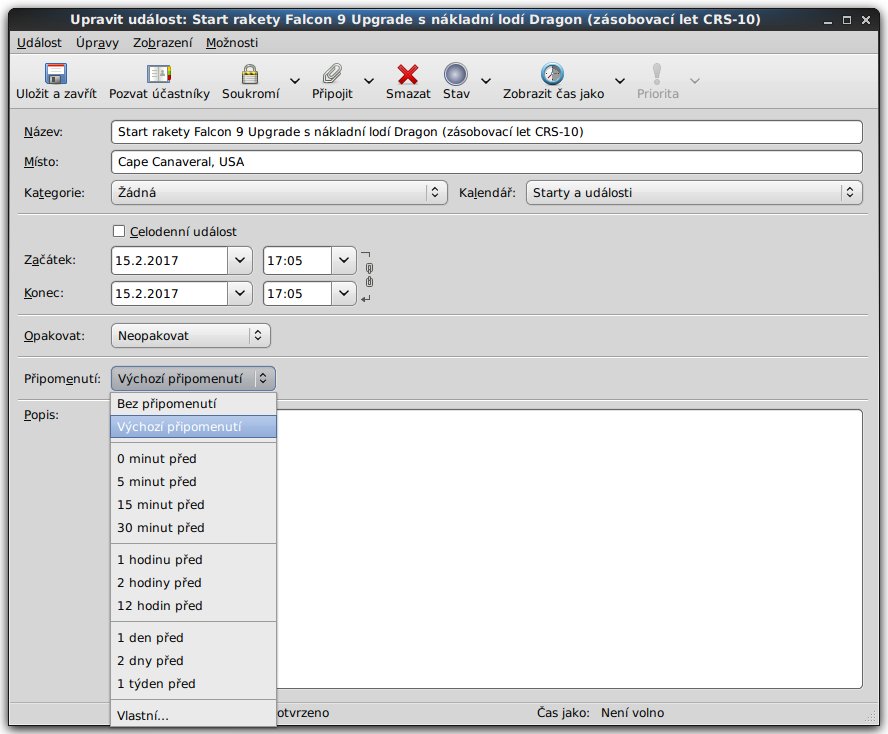888x734 pixels.
Task: Open the Možnosti menu
Action: point(232,42)
